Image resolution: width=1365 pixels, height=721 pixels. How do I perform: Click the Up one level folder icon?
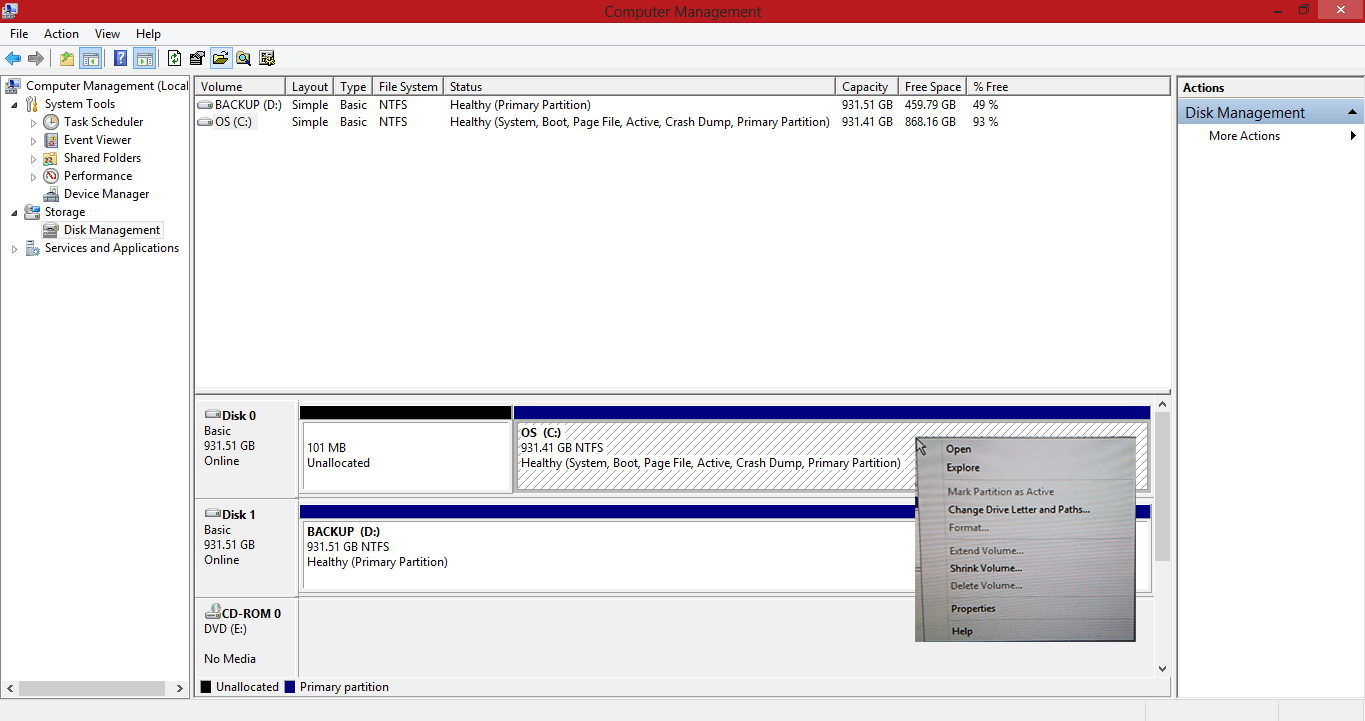pos(67,58)
